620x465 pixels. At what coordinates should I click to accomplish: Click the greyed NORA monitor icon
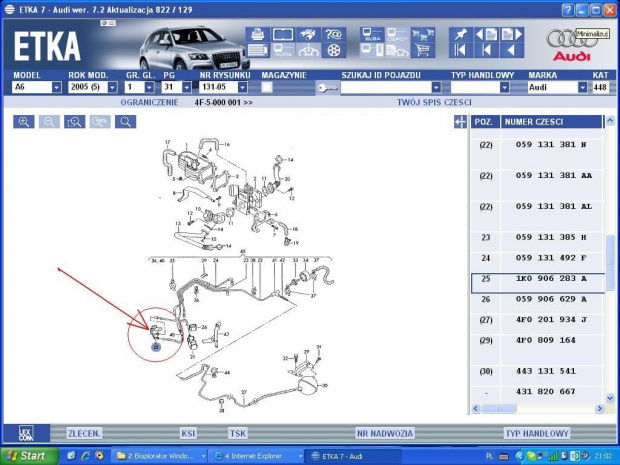283,50
